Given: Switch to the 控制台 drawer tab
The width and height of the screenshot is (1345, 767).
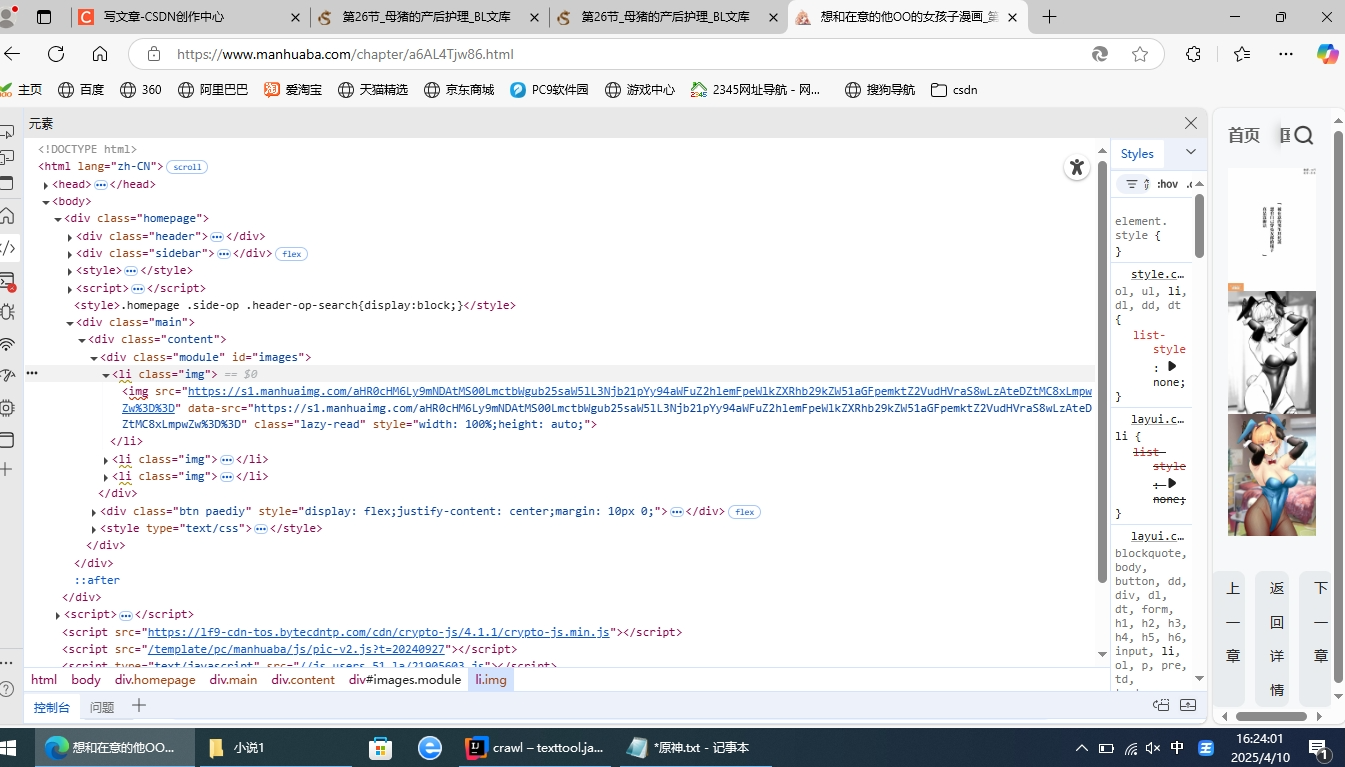Looking at the screenshot, I should tap(52, 707).
